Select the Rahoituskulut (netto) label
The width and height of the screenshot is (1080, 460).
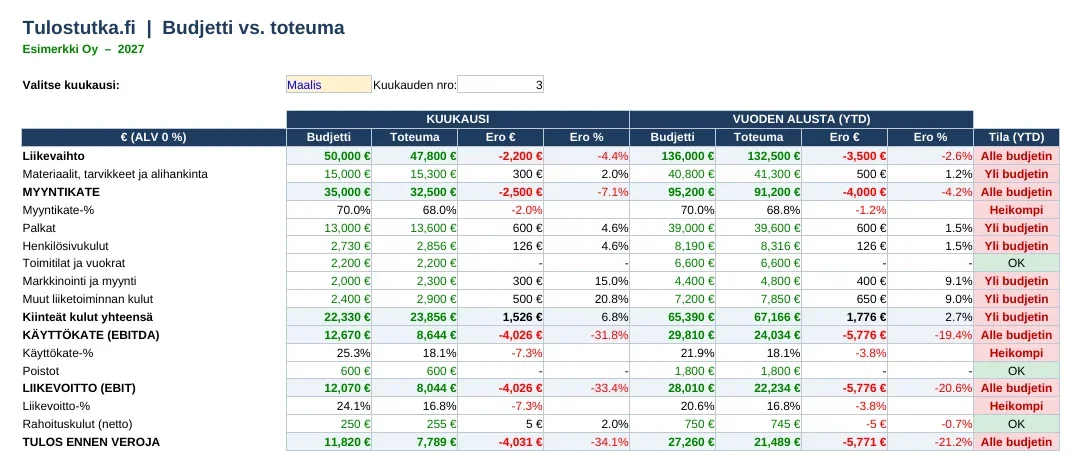pyautogui.click(x=77, y=424)
